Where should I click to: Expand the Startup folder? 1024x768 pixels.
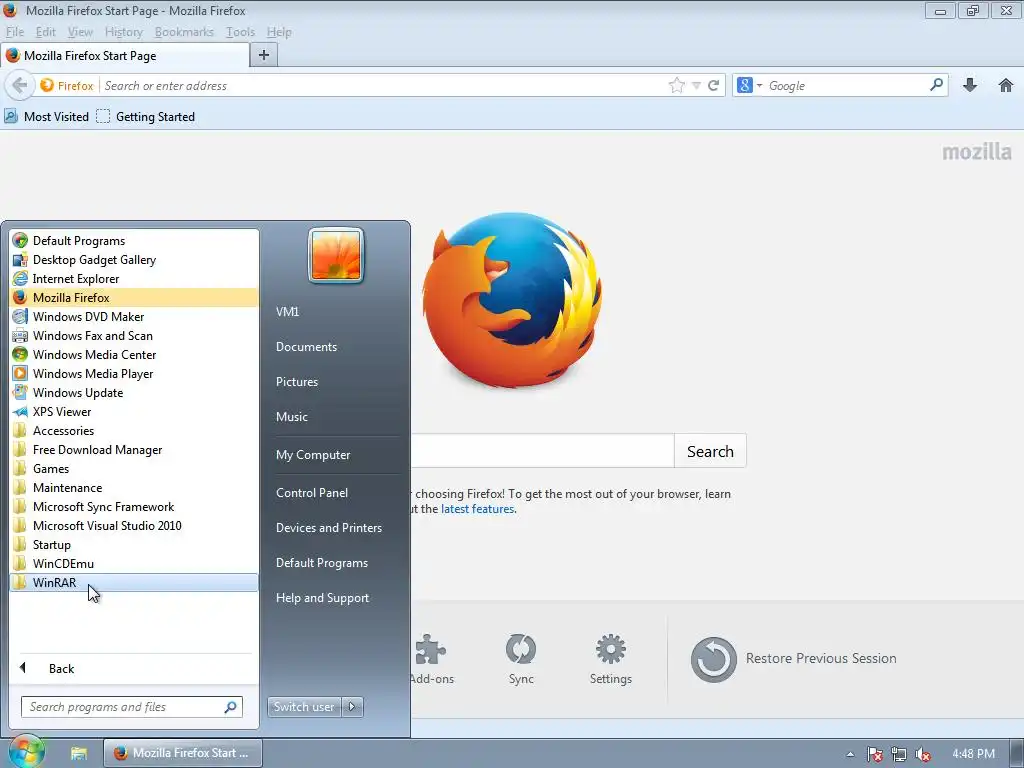point(134,545)
